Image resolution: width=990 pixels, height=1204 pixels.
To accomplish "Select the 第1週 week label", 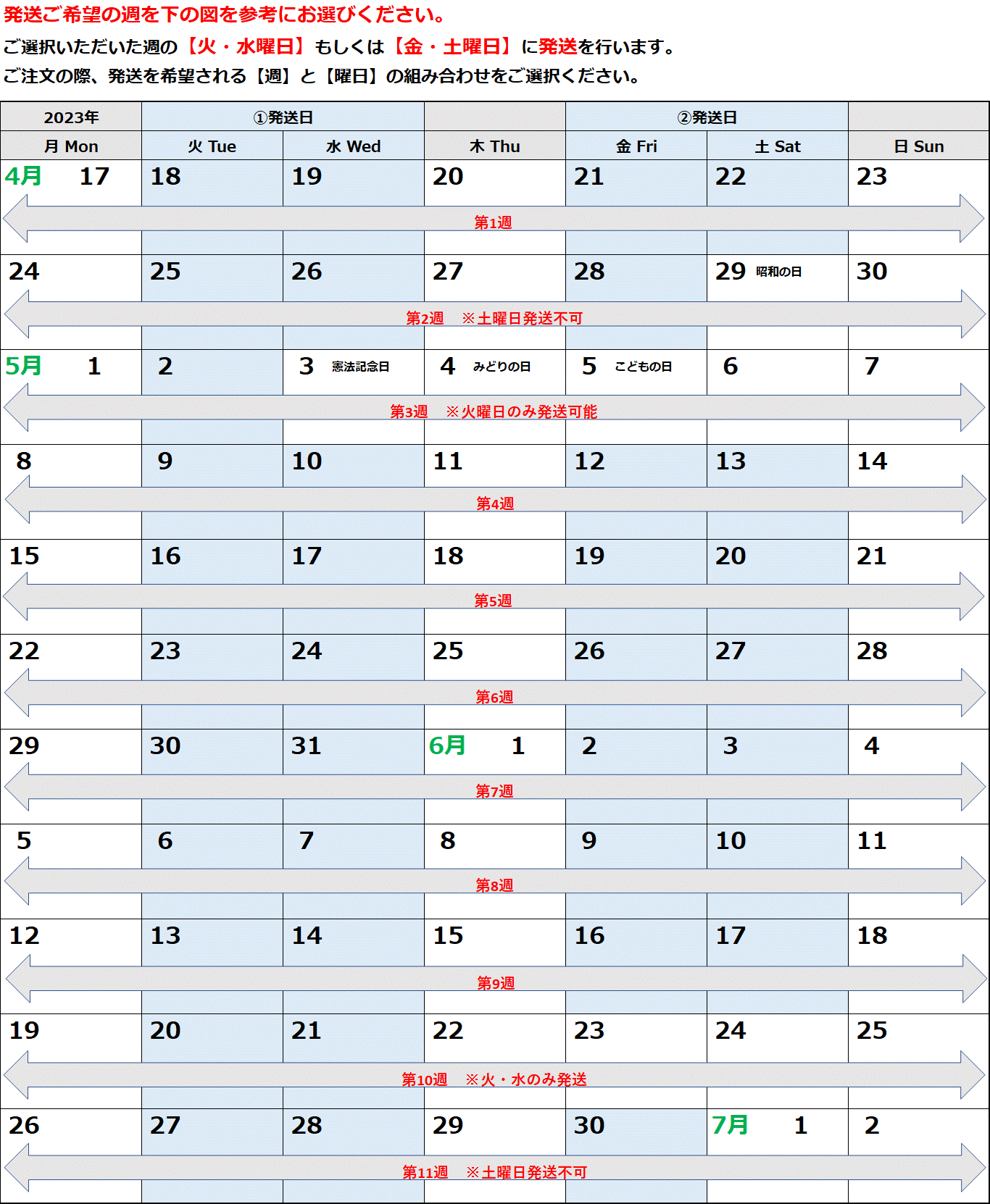I will (493, 222).
